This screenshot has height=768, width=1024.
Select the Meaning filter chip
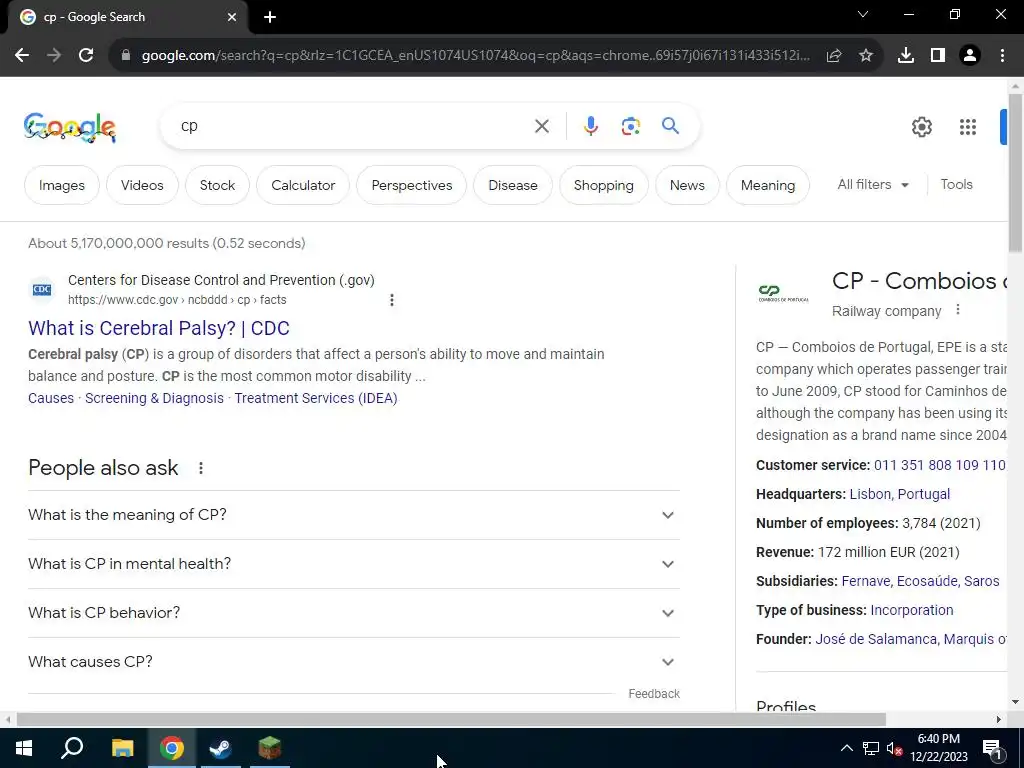[x=768, y=185]
